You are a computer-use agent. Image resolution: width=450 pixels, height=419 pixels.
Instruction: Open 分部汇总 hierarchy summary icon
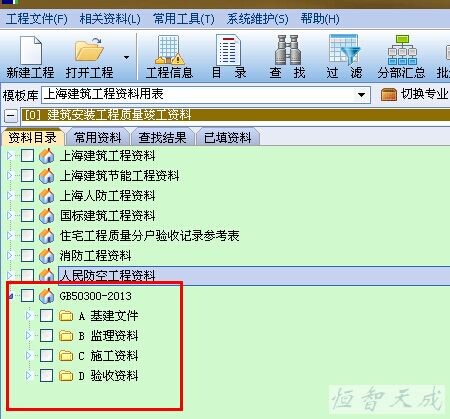[402, 50]
